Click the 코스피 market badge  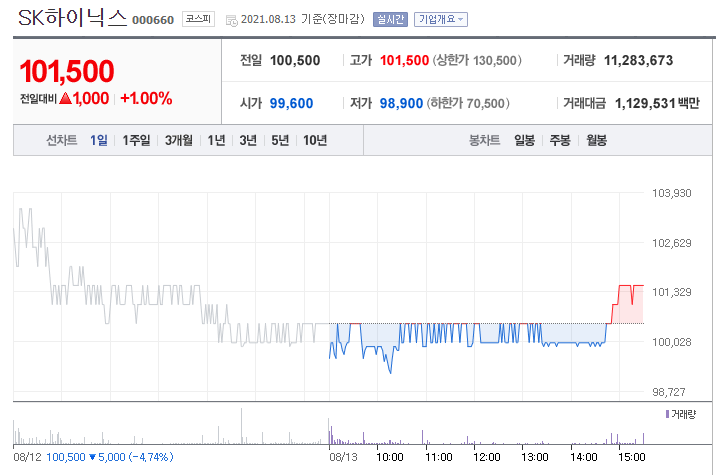198,19
